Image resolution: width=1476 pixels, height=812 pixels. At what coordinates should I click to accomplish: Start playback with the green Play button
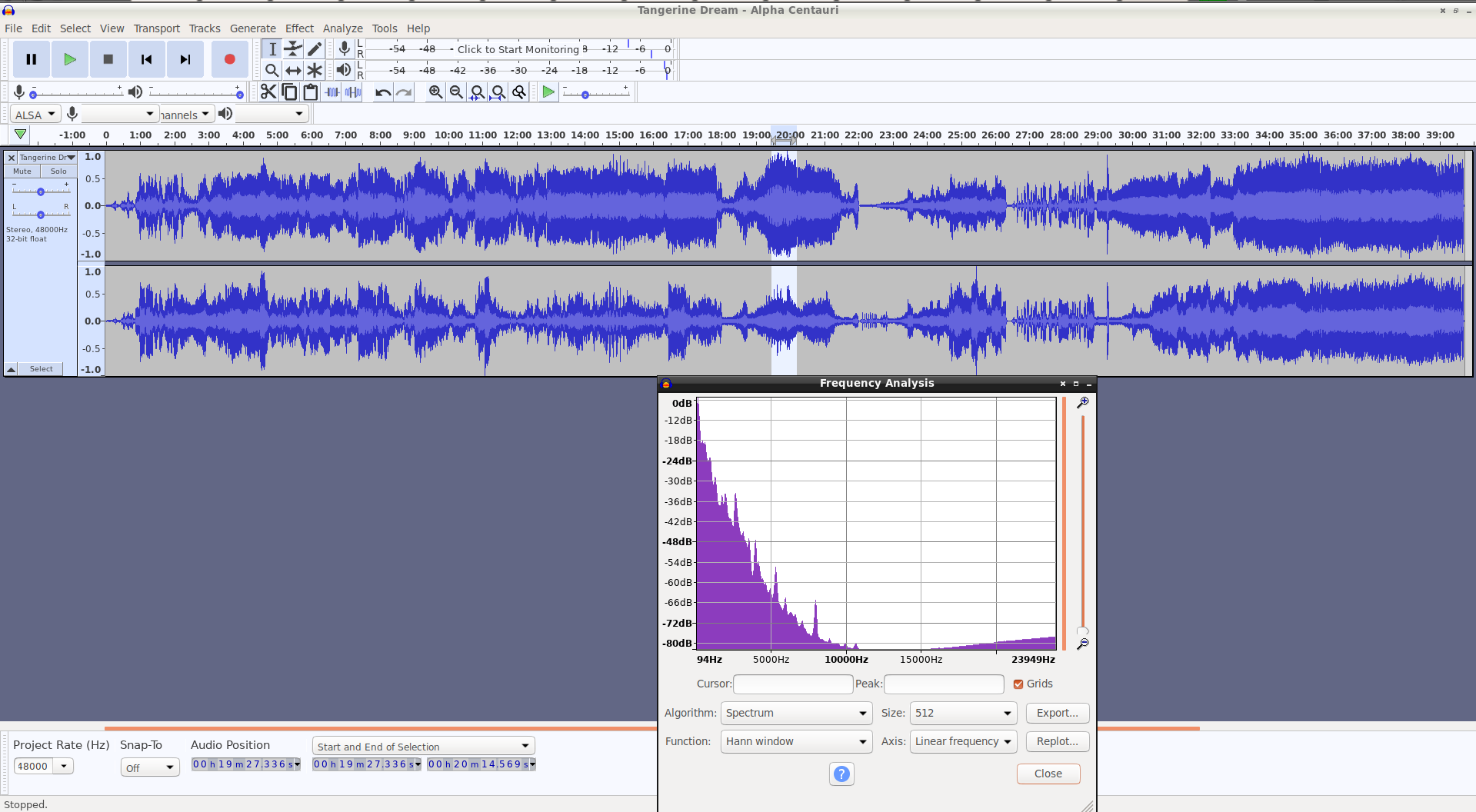click(70, 59)
